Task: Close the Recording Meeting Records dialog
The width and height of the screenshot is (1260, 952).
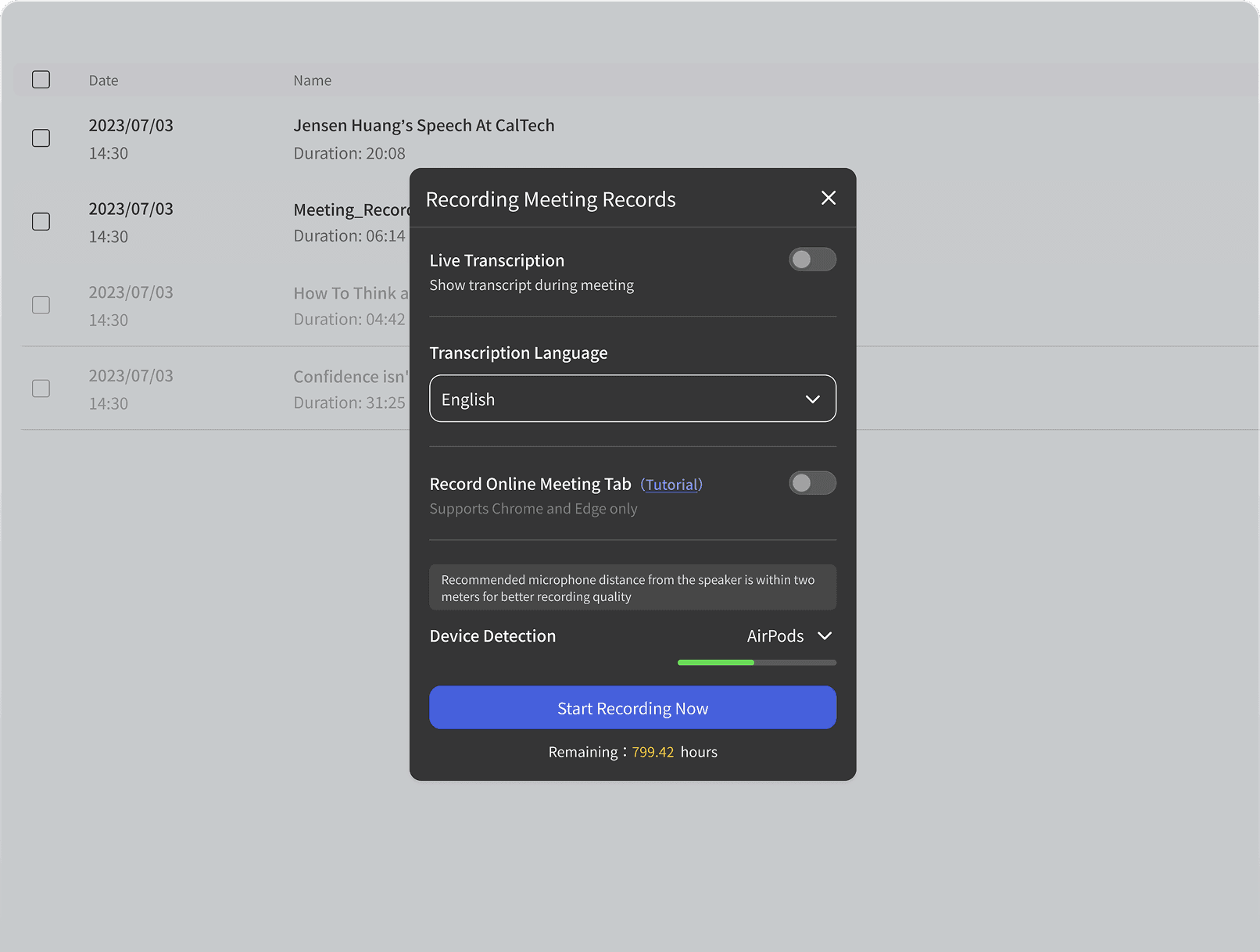Action: coord(828,199)
